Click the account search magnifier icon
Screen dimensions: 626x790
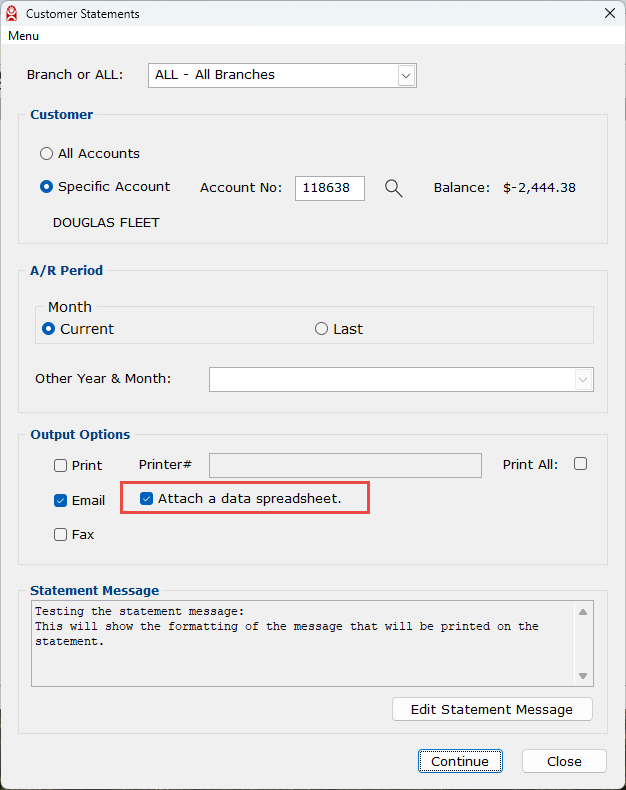394,188
